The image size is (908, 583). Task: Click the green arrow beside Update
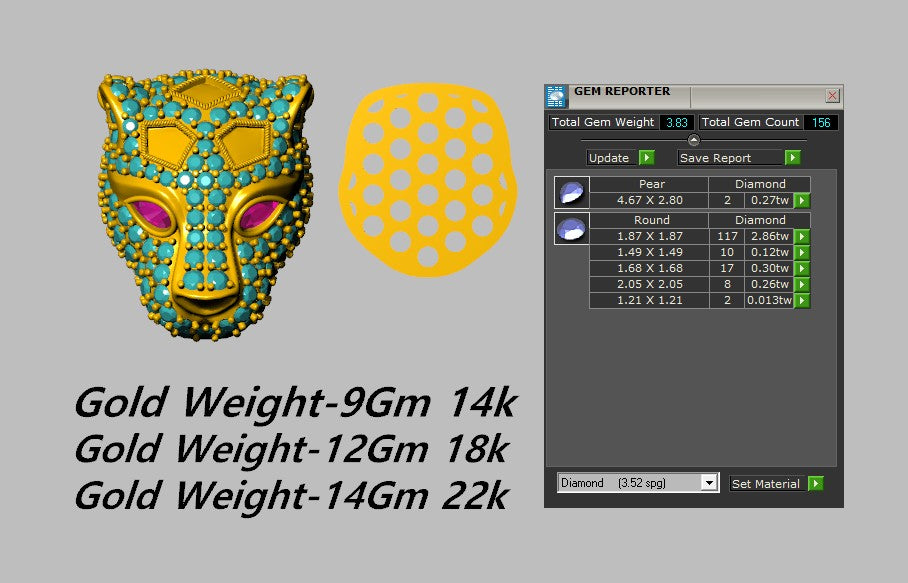pyautogui.click(x=646, y=157)
